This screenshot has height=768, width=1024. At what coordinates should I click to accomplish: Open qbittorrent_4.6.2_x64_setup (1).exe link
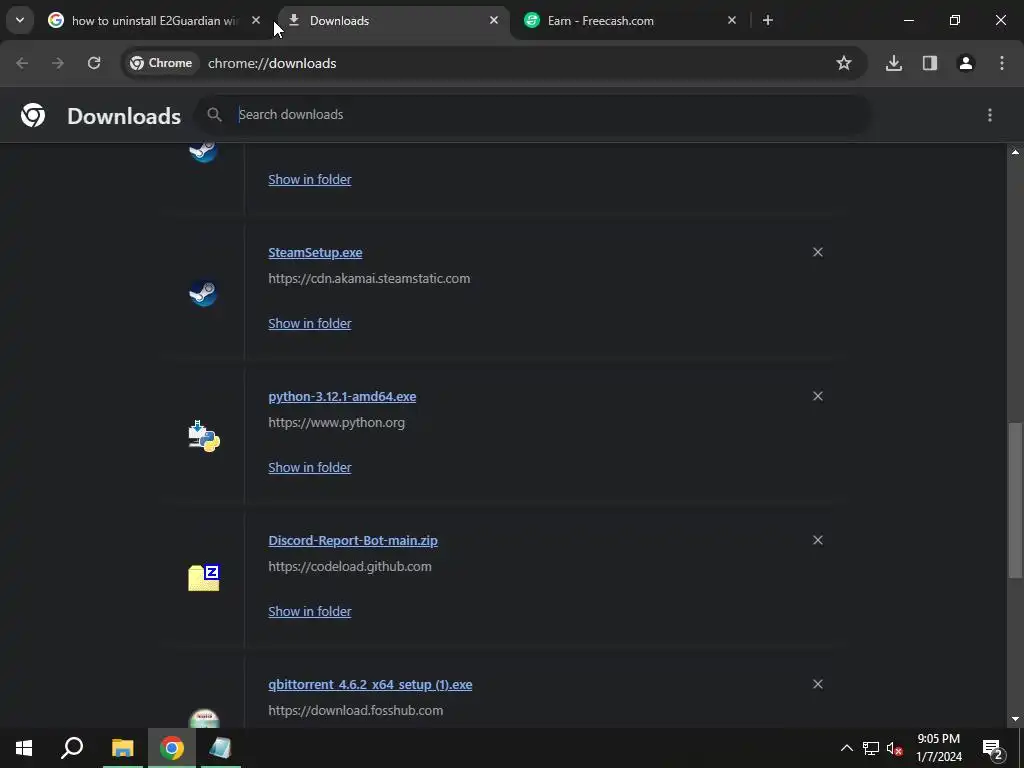pos(370,684)
